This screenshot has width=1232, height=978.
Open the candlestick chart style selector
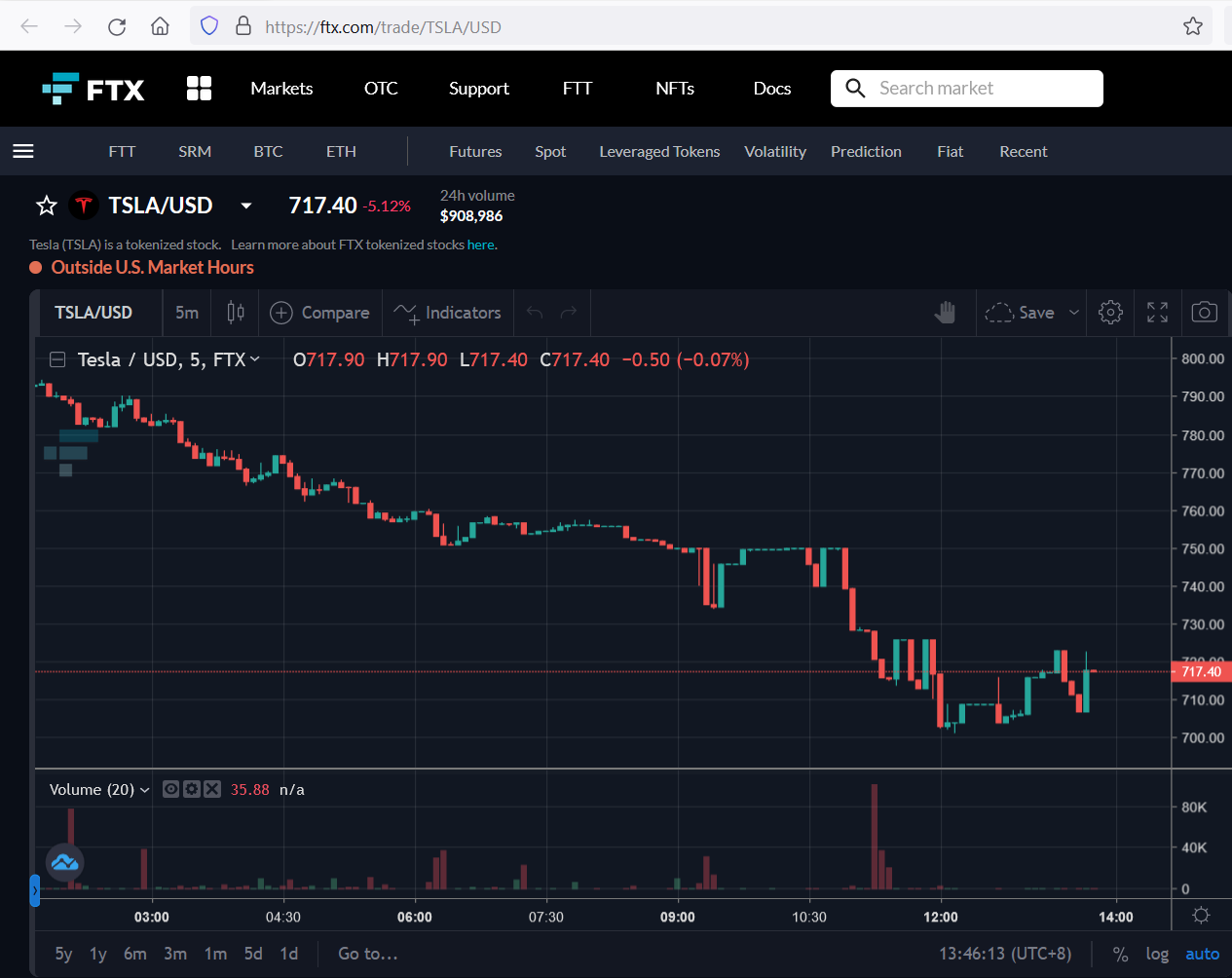(236, 313)
